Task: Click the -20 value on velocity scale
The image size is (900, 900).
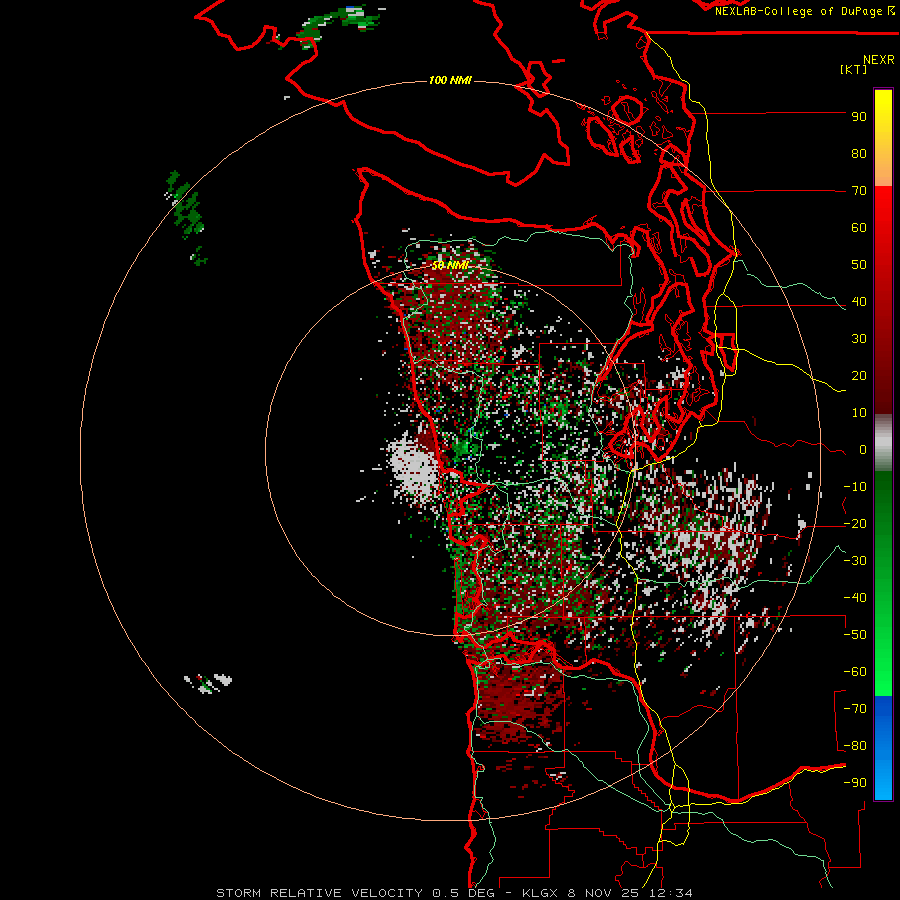Action: coord(855,524)
